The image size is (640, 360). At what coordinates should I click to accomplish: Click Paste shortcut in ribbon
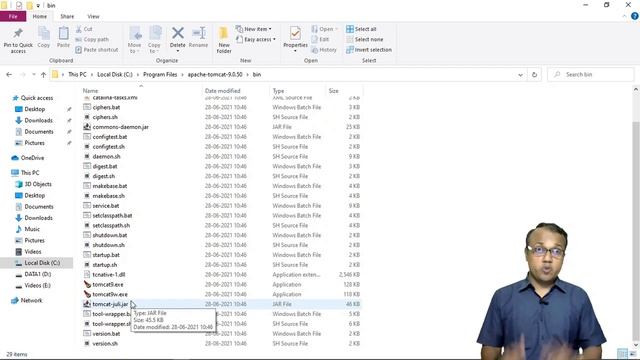[x=97, y=49]
